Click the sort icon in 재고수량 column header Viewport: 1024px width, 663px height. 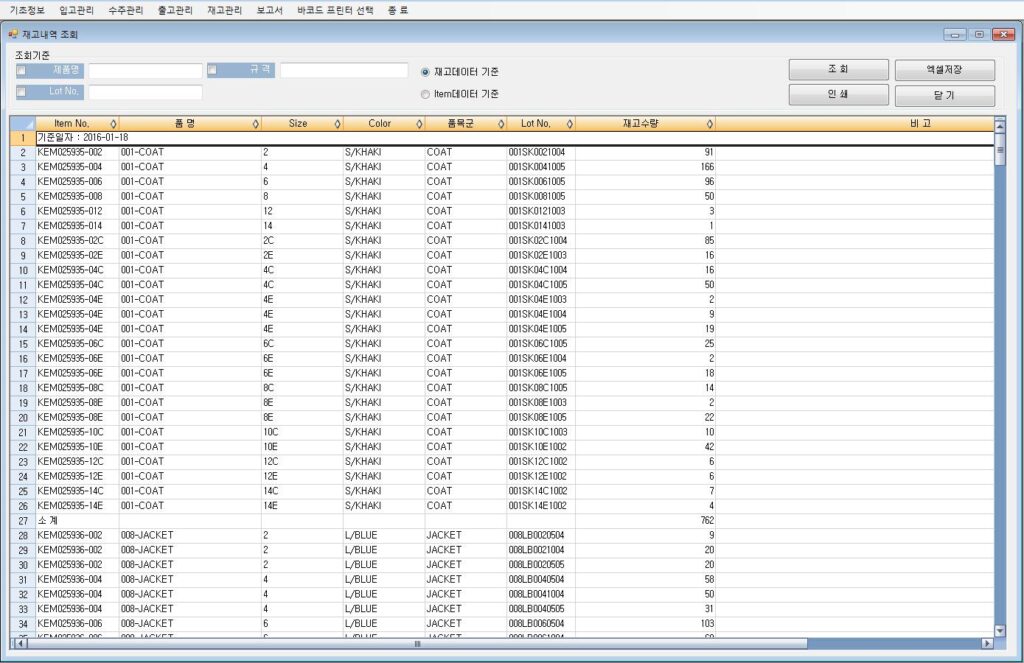(x=710, y=124)
